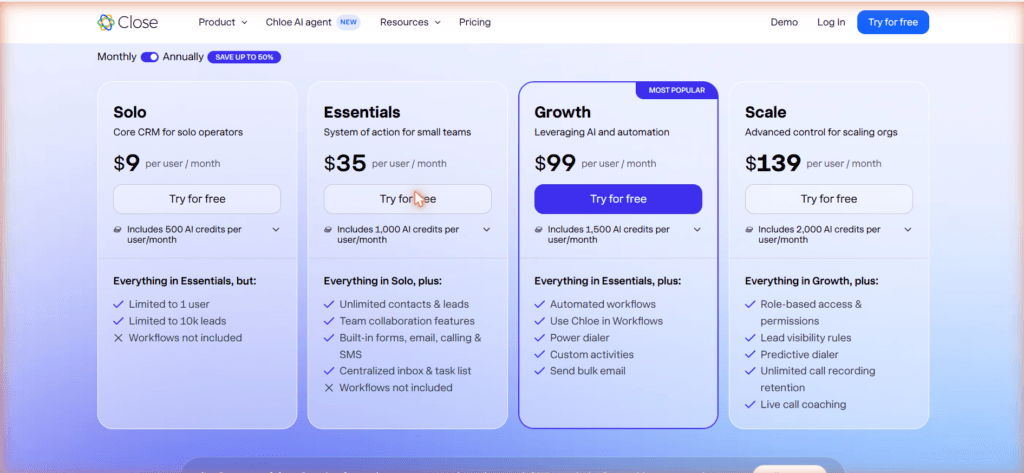Expand the 1,500 AI credits details chevron
Screen dimensions: 1024x473
[x=697, y=230]
